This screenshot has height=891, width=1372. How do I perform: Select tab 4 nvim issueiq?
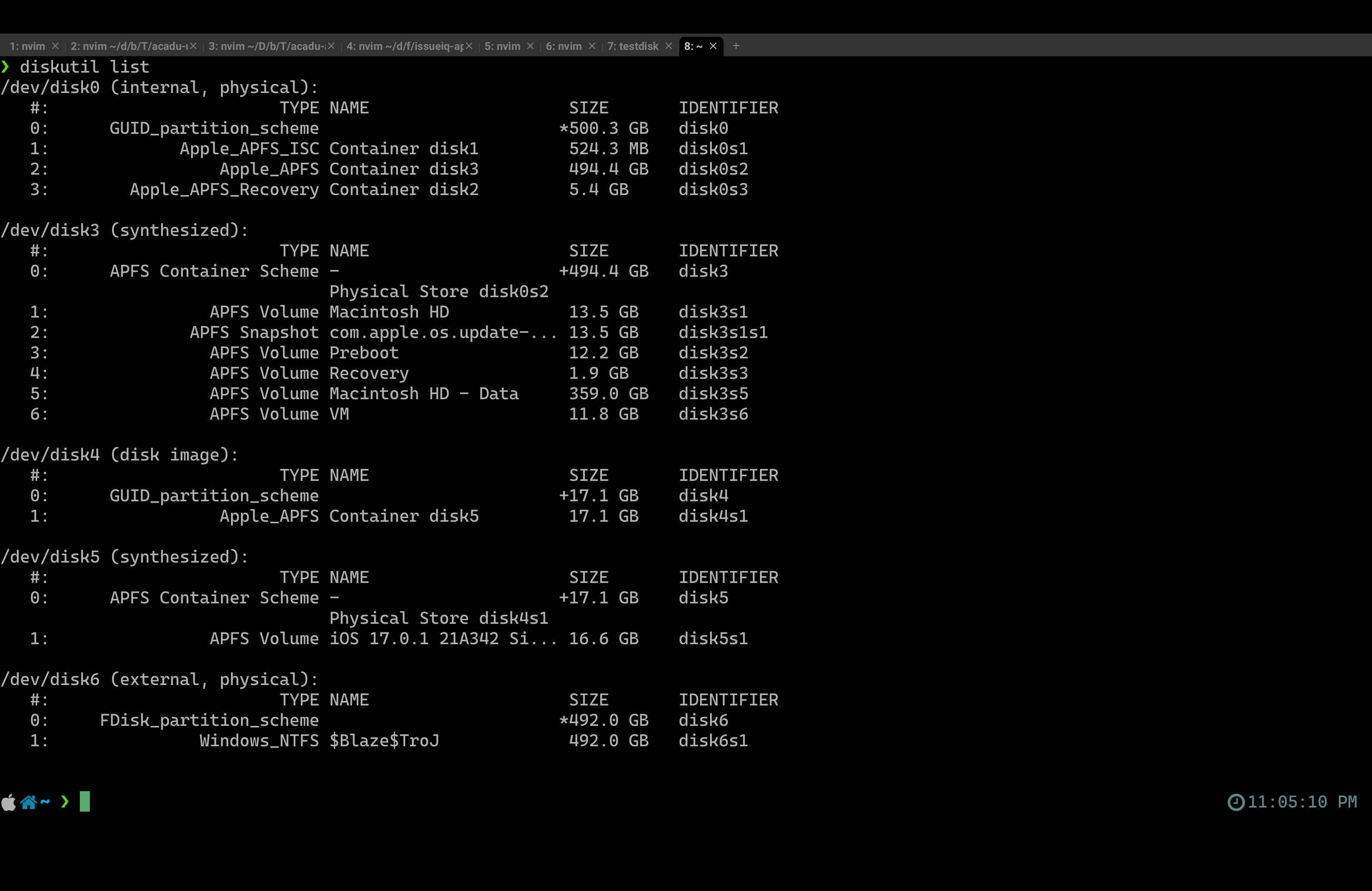click(x=404, y=46)
